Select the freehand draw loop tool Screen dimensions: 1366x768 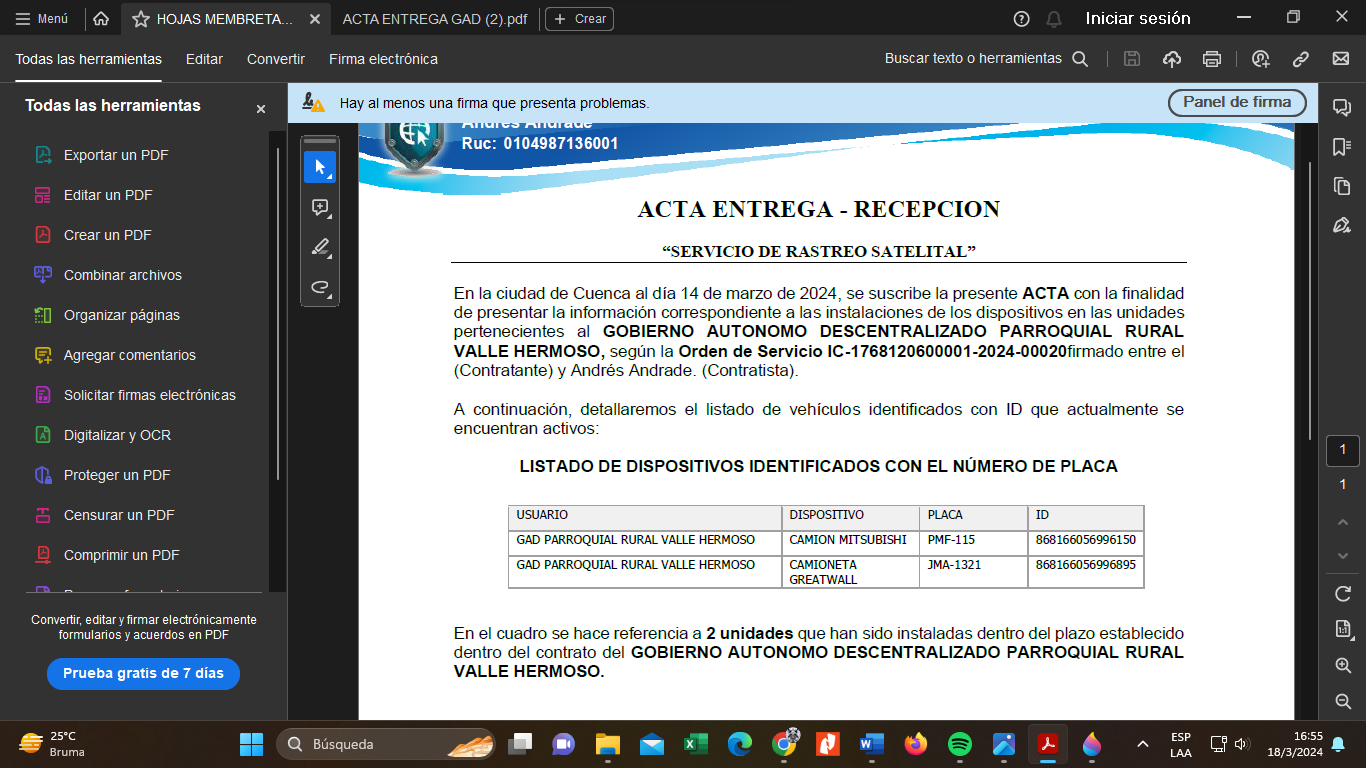coord(320,288)
